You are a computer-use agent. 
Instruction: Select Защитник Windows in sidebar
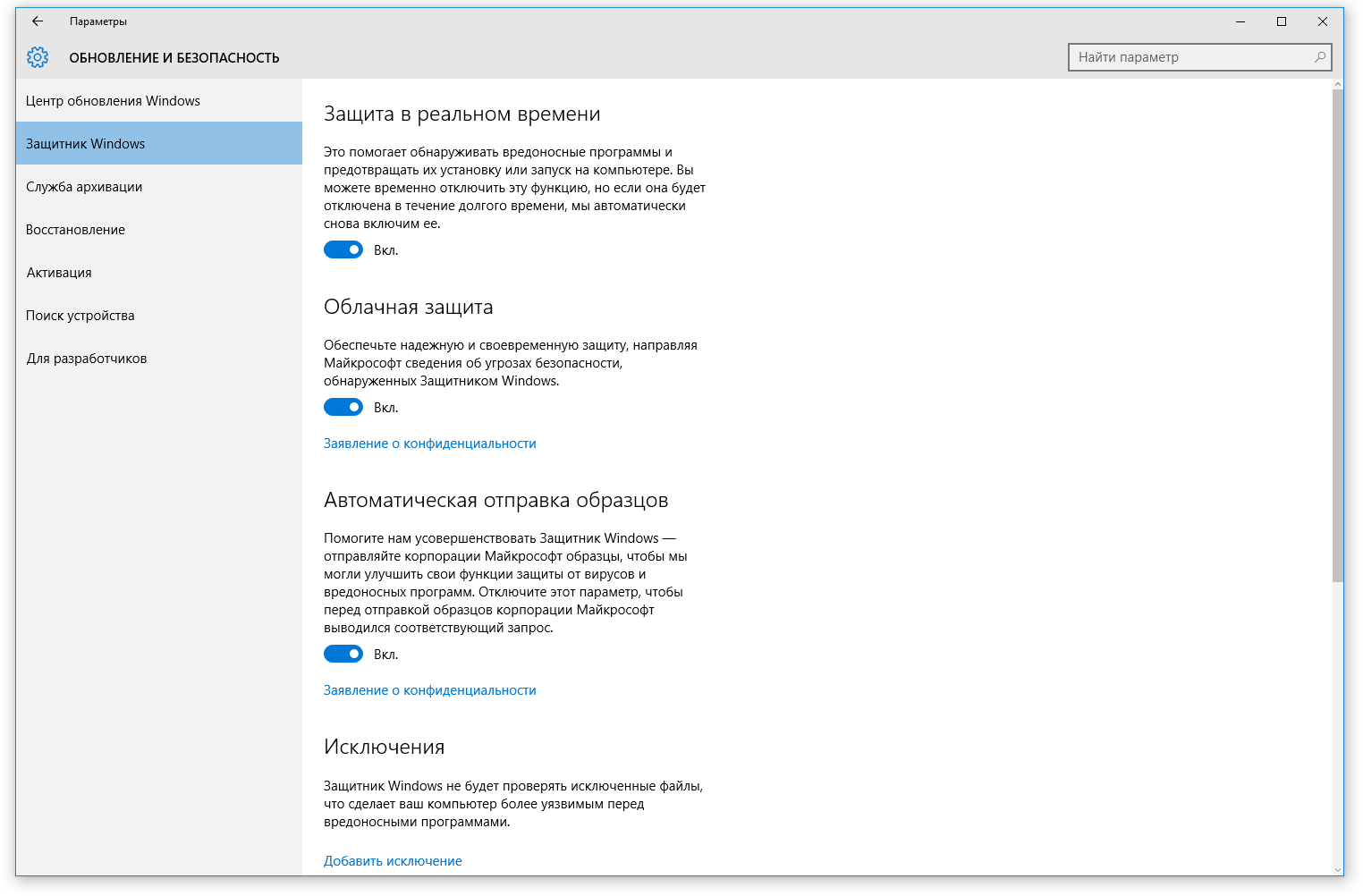pyautogui.click(x=159, y=143)
